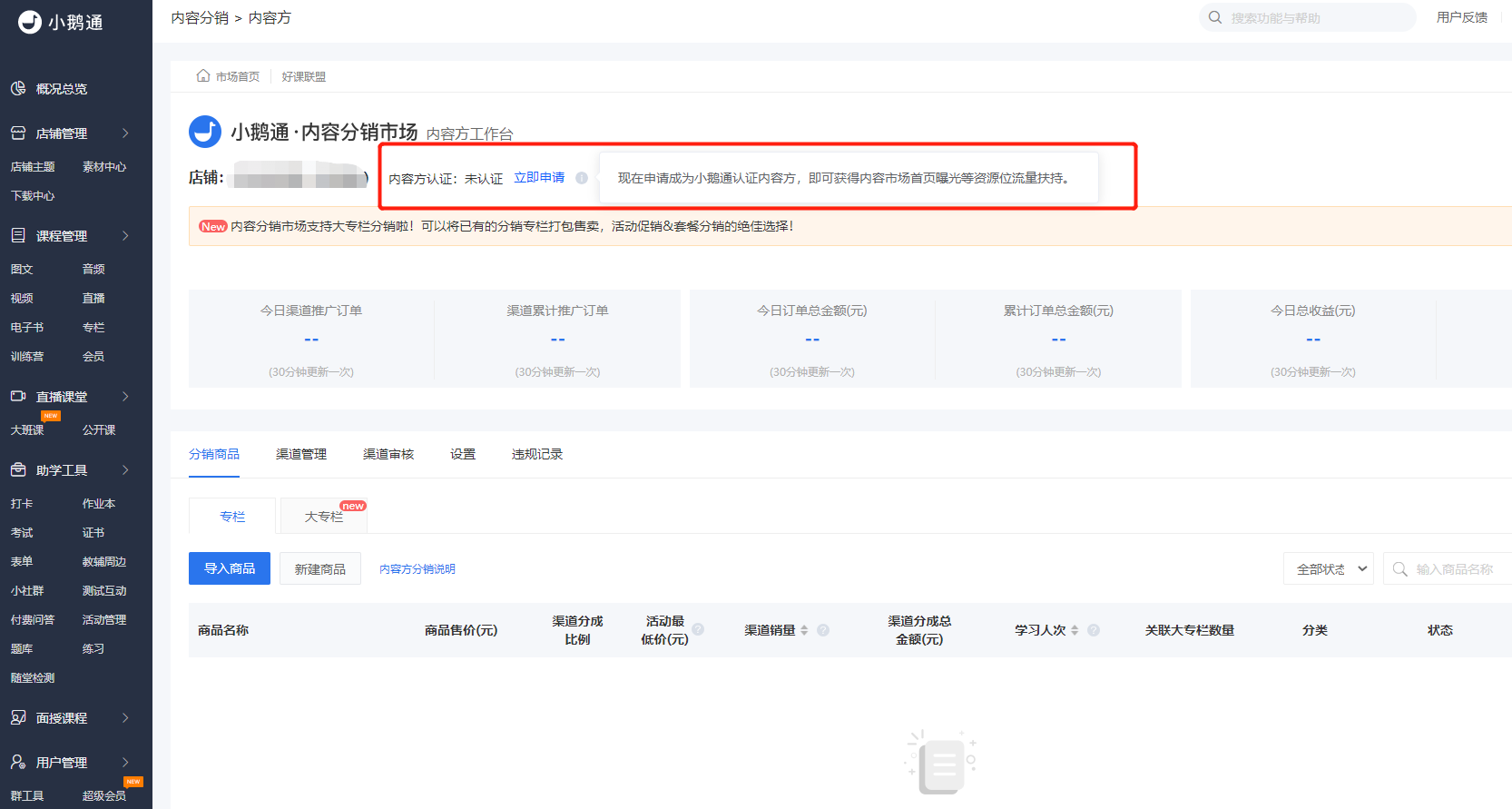Open 训练营 in the sidebar
This screenshot has width=1512, height=809.
point(27,357)
